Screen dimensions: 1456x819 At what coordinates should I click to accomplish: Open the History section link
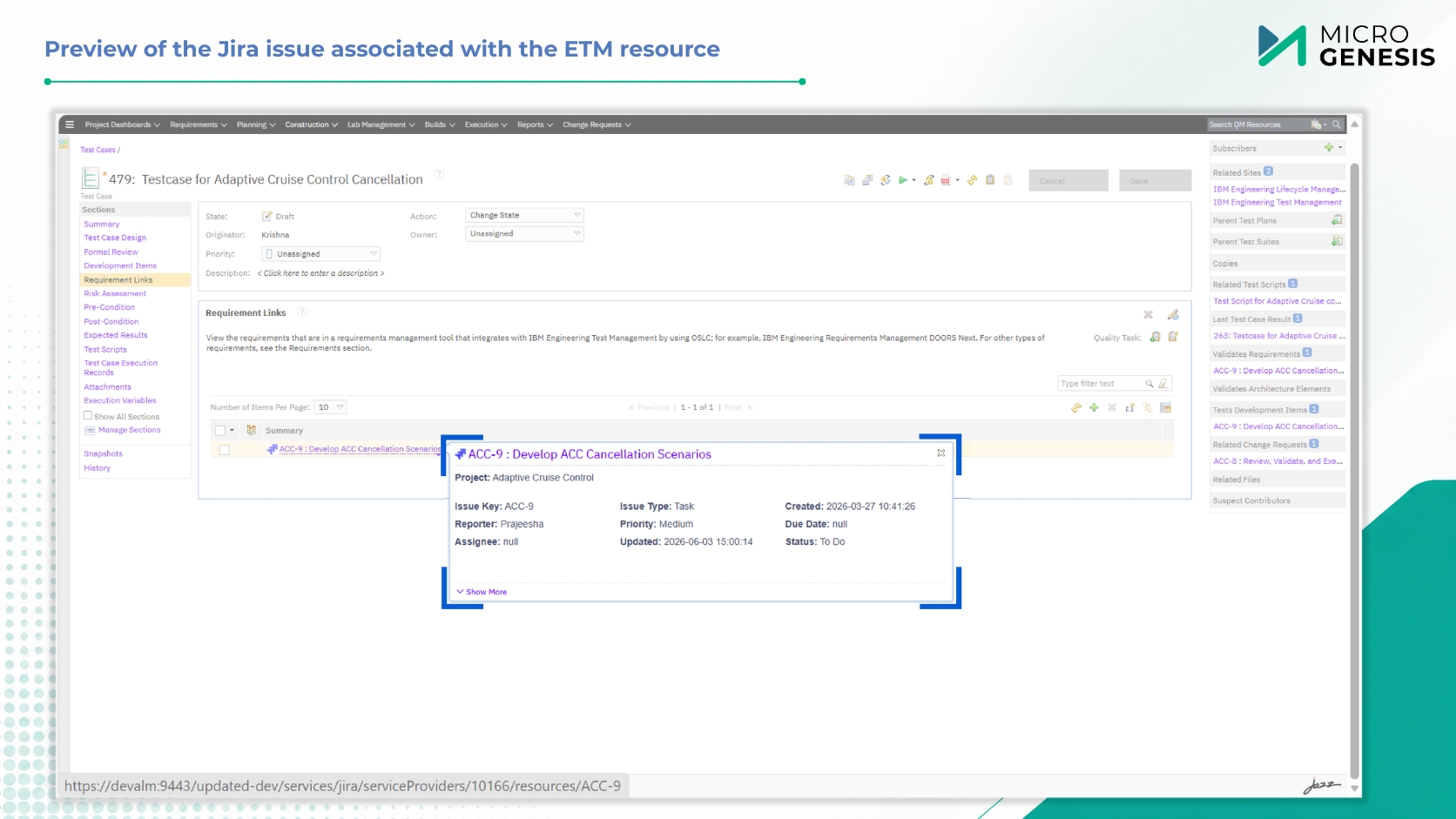pyautogui.click(x=98, y=468)
